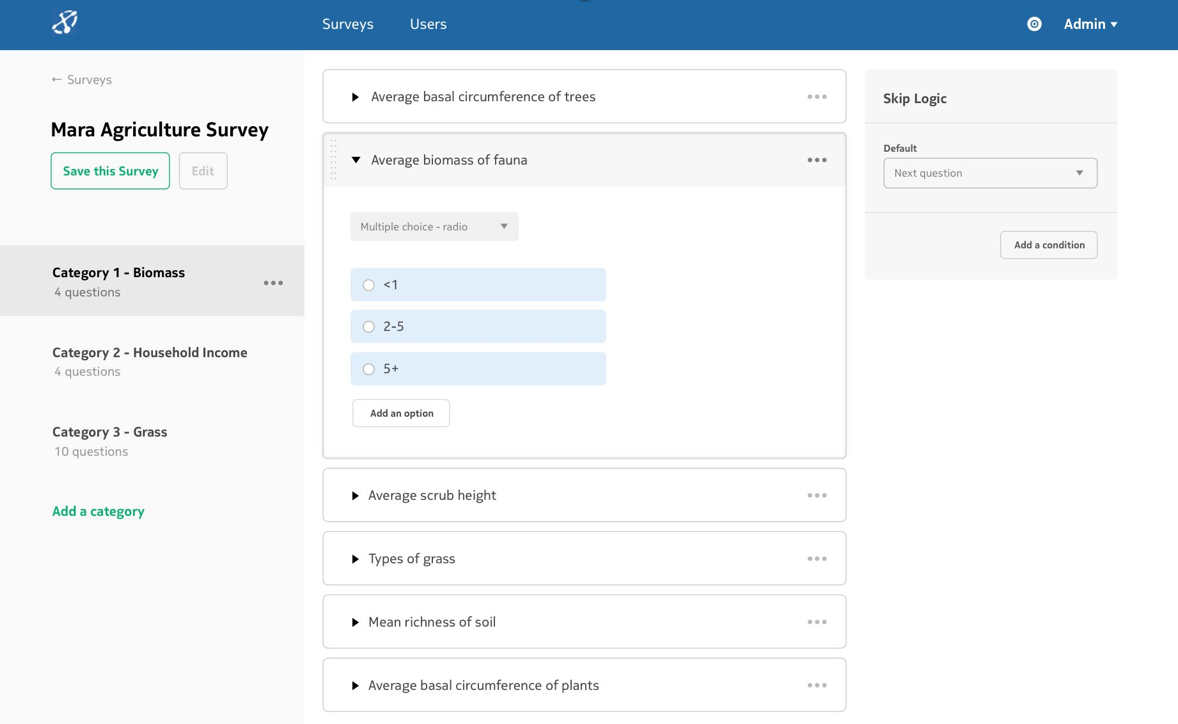Click the Save this Survey button
The image size is (1178, 724).
pos(110,171)
